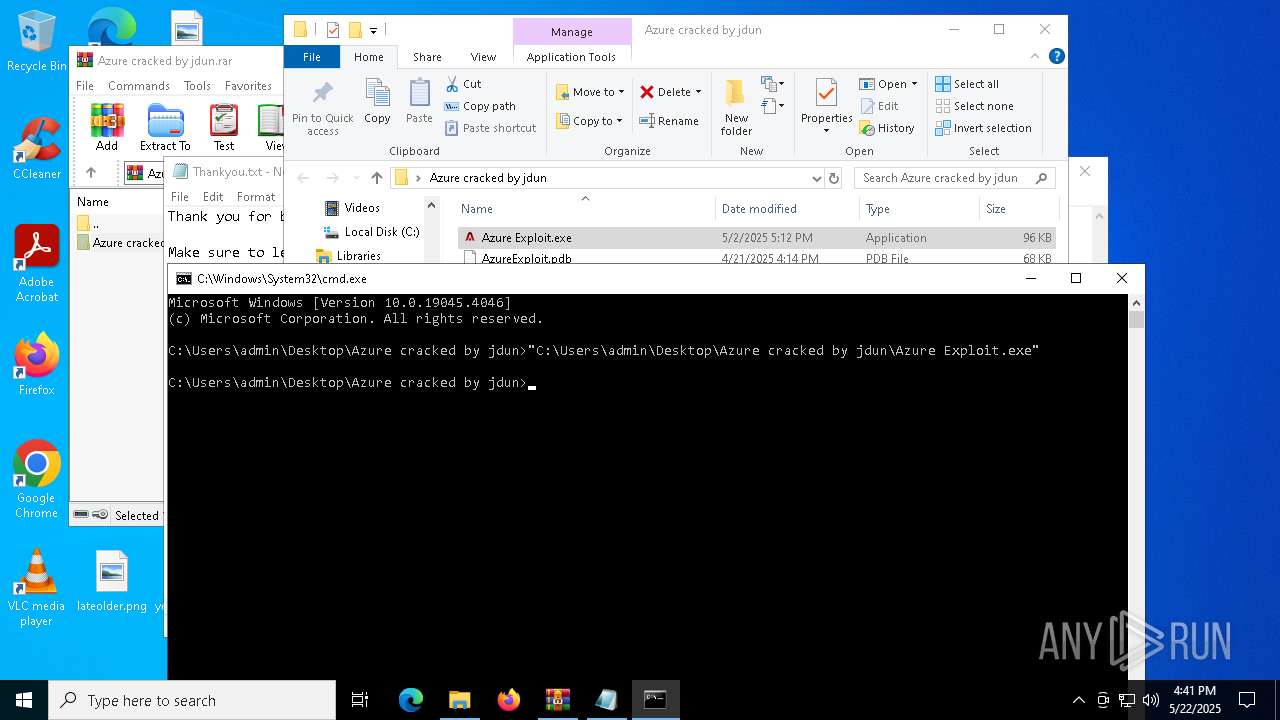The width and height of the screenshot is (1280, 720).
Task: Sort by the Name column header
Action: pyautogui.click(x=585, y=209)
